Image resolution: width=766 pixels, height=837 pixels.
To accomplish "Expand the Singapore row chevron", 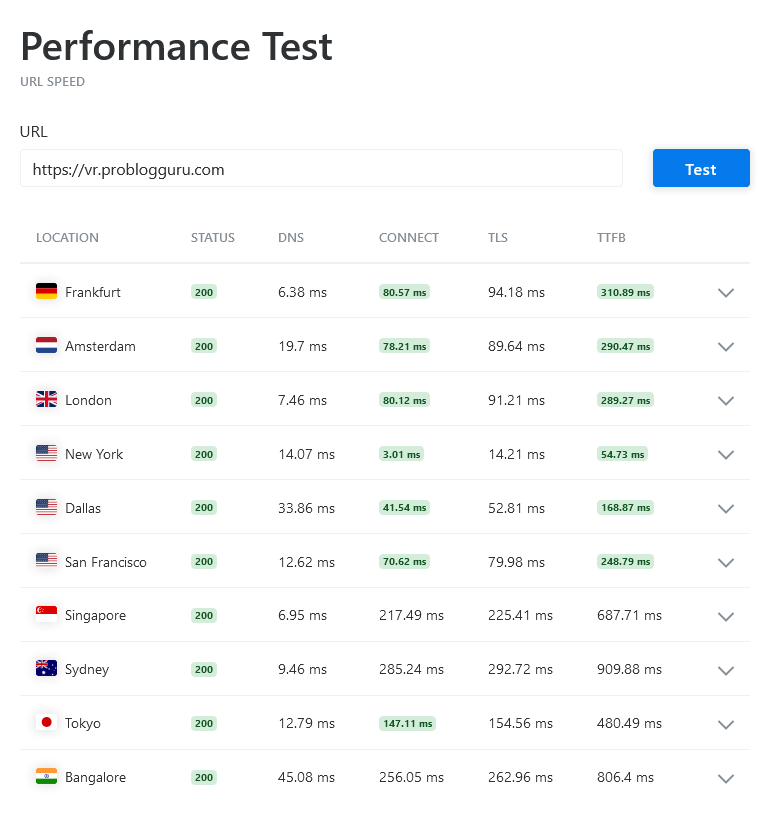I will 726,616.
